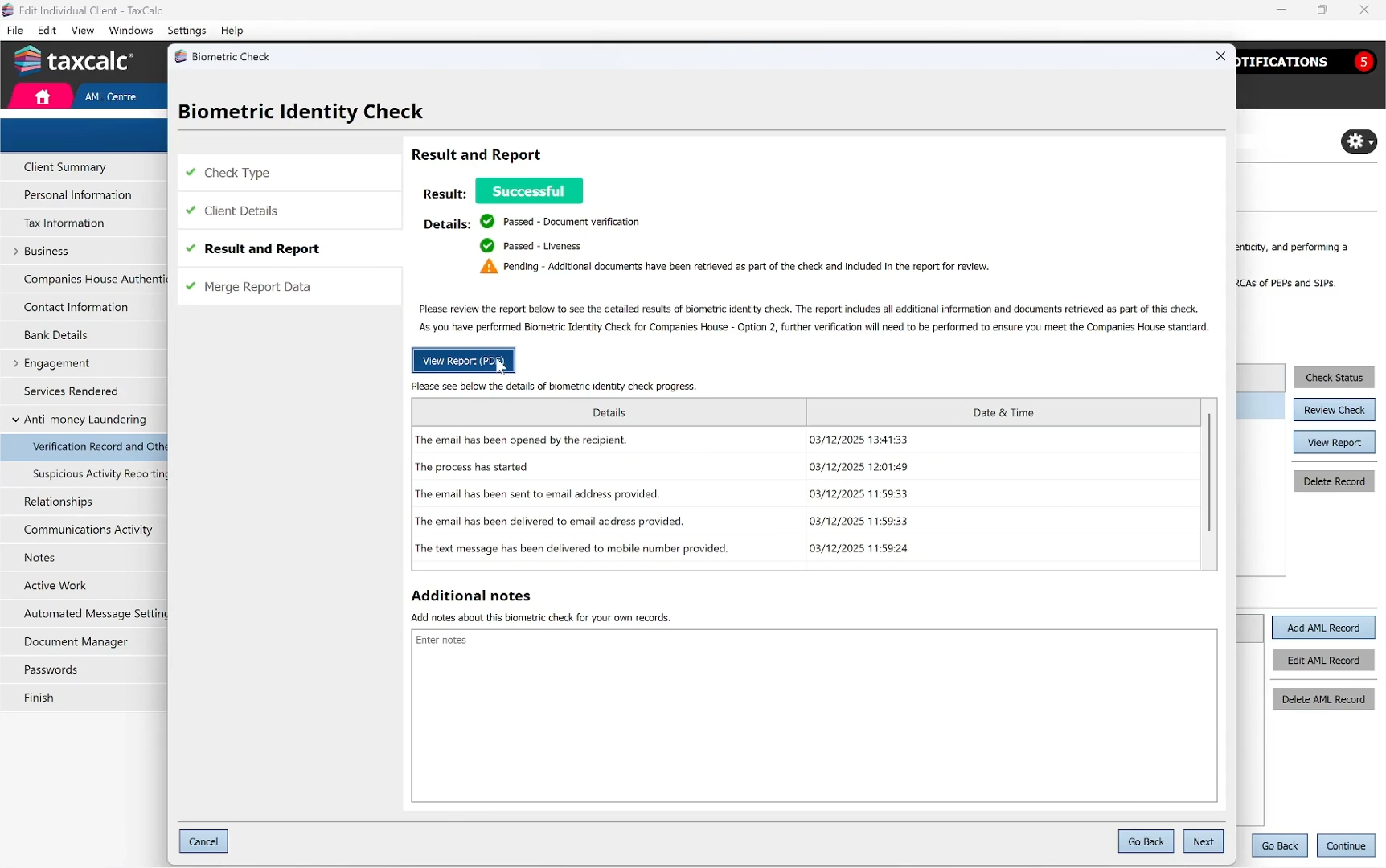Open the Settings menu

pyautogui.click(x=187, y=31)
